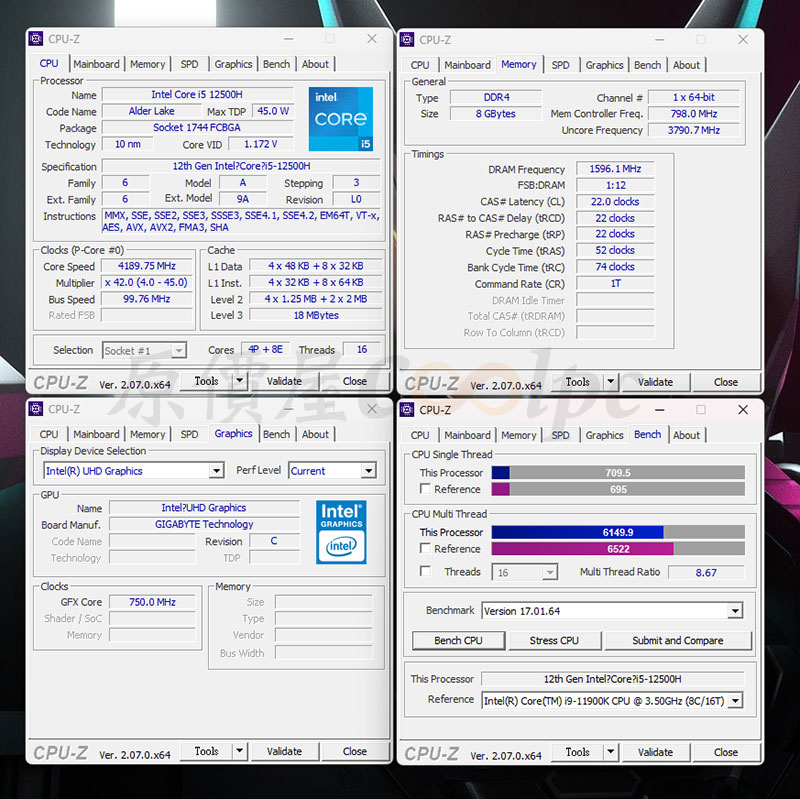Click the DRAM Frequency value 1596.1 MHz
The height and width of the screenshot is (799, 800).
(x=615, y=169)
